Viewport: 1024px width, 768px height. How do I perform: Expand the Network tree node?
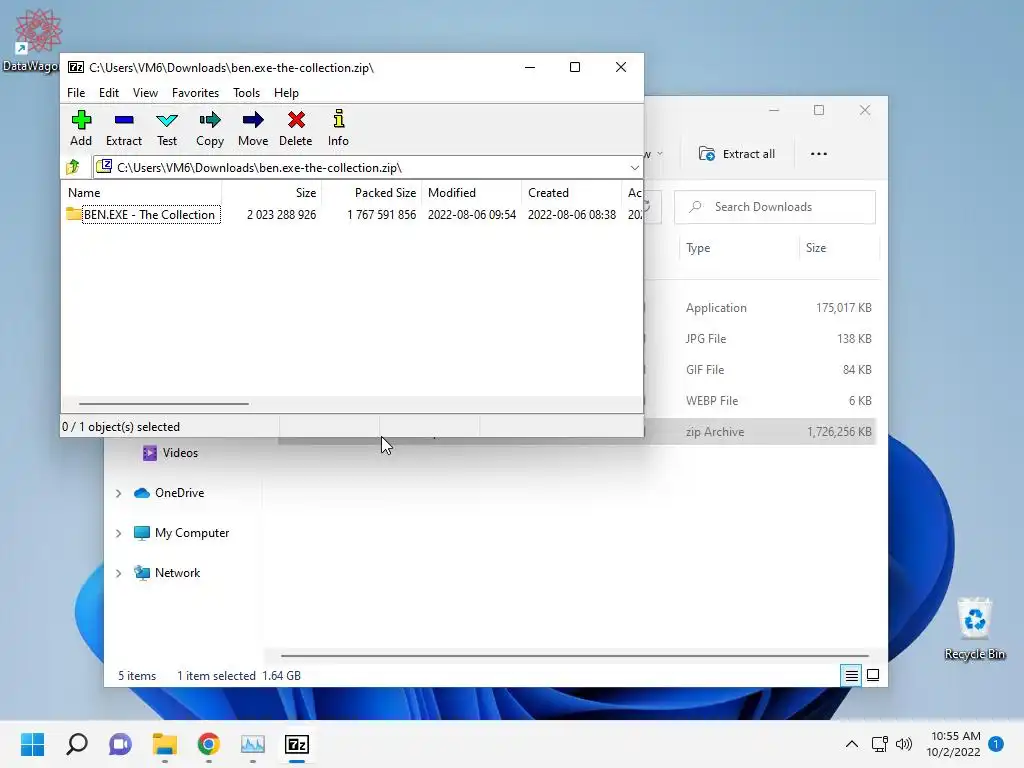tap(118, 573)
